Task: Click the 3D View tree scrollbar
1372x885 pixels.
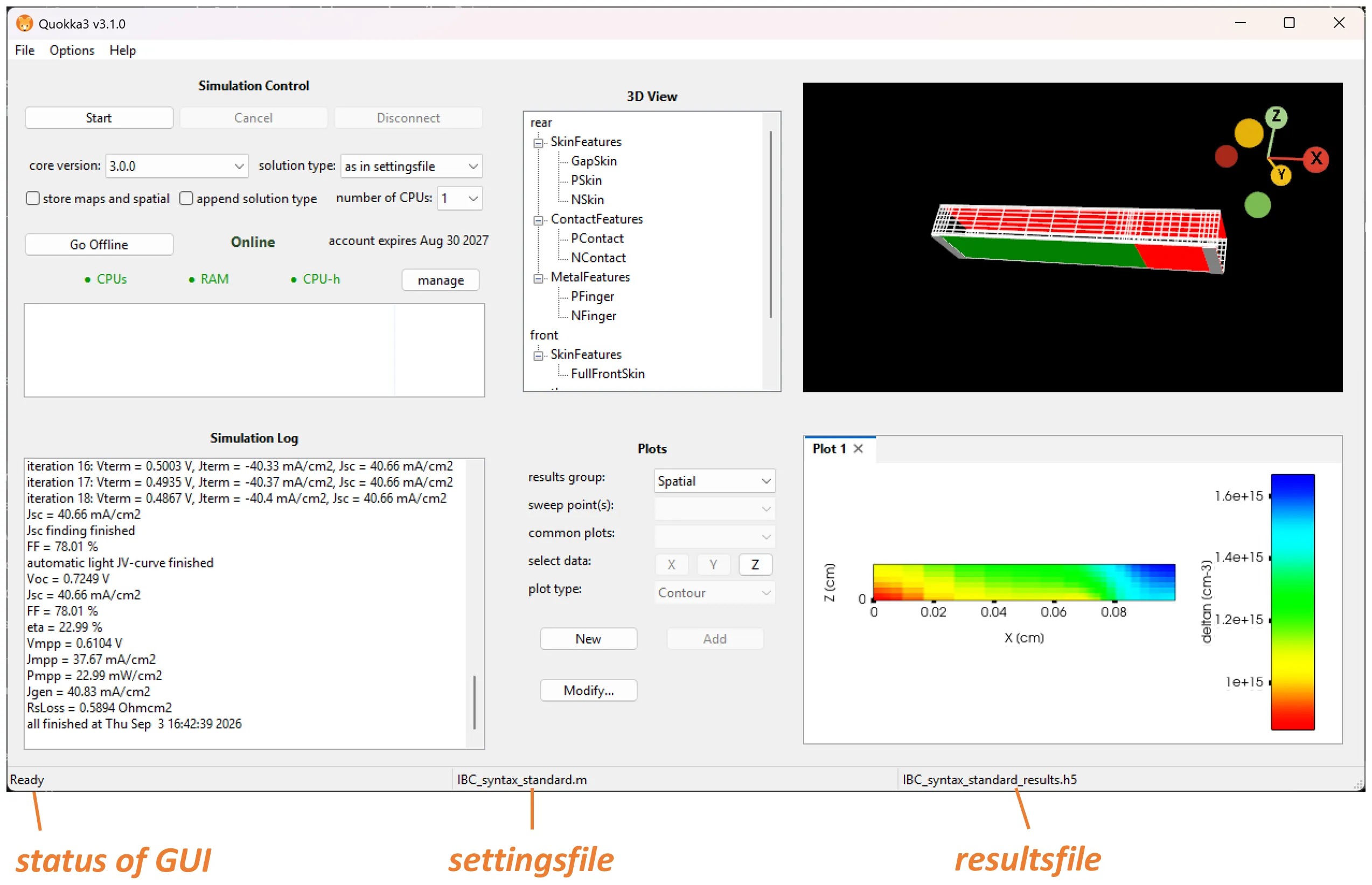Action: click(770, 224)
